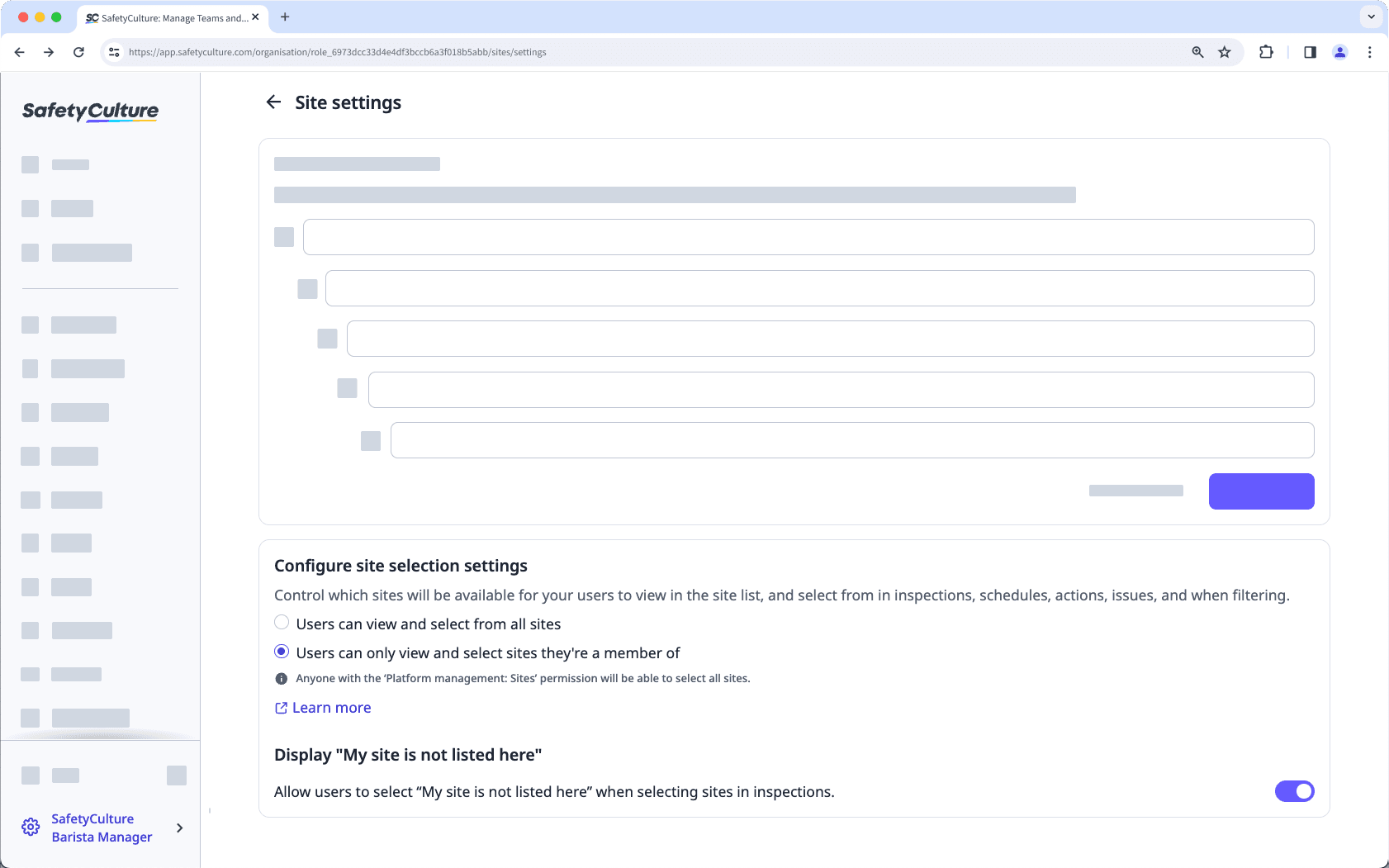Click the info icon about Platform management permission
This screenshot has width=1389, height=868.
282,678
